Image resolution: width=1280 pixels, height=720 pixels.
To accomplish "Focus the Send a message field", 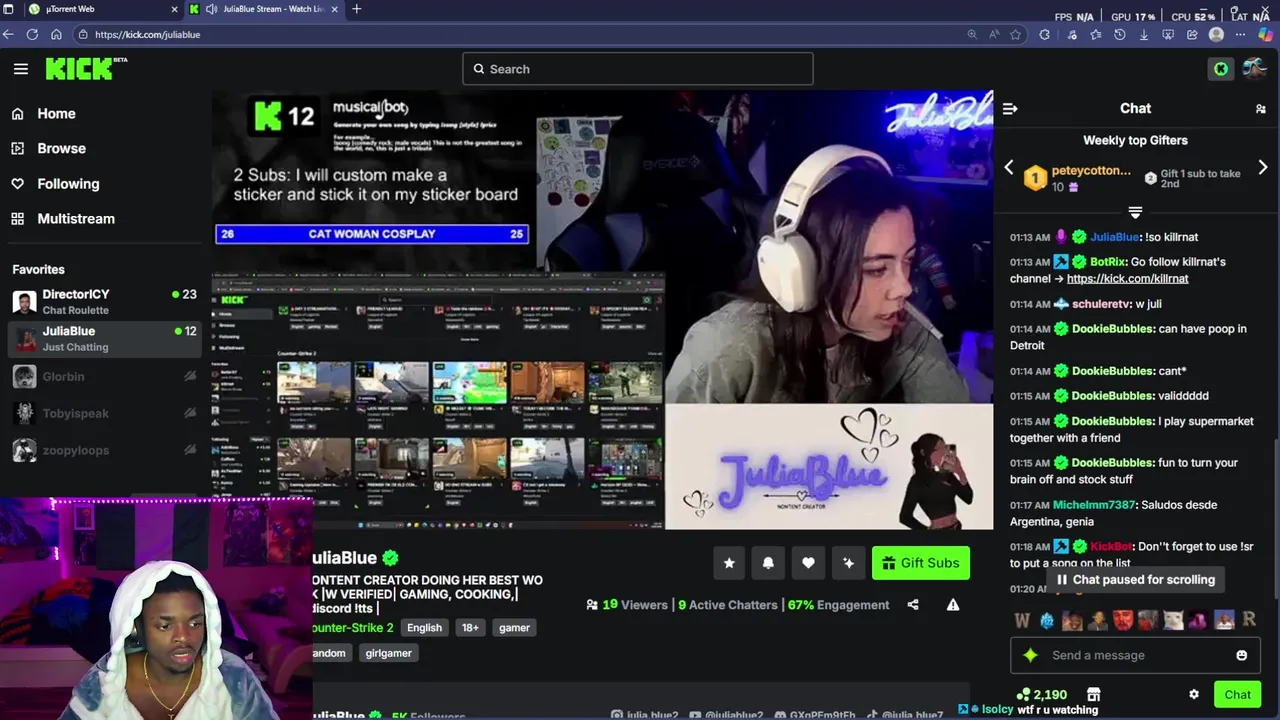I will (1135, 655).
